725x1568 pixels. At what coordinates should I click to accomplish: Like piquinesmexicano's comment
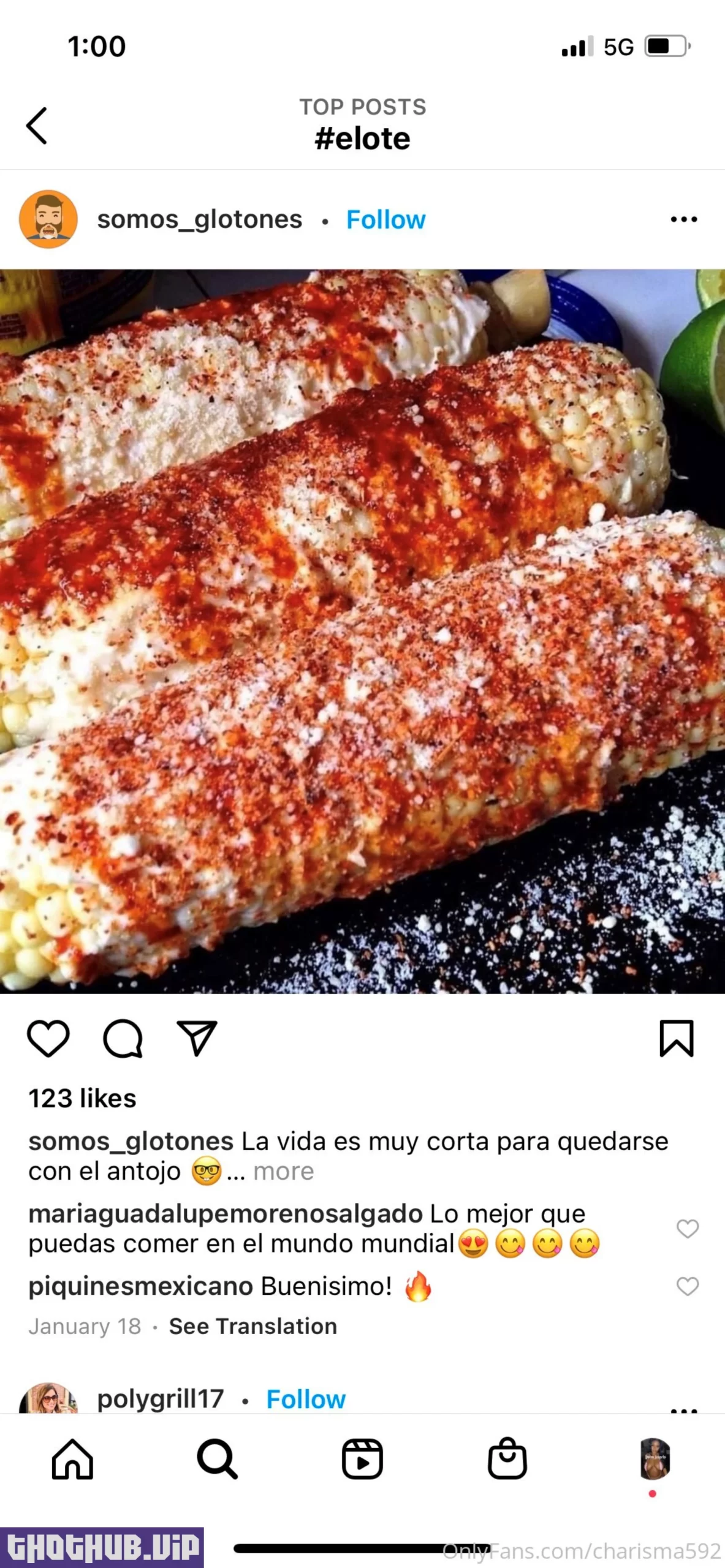coord(688,1286)
